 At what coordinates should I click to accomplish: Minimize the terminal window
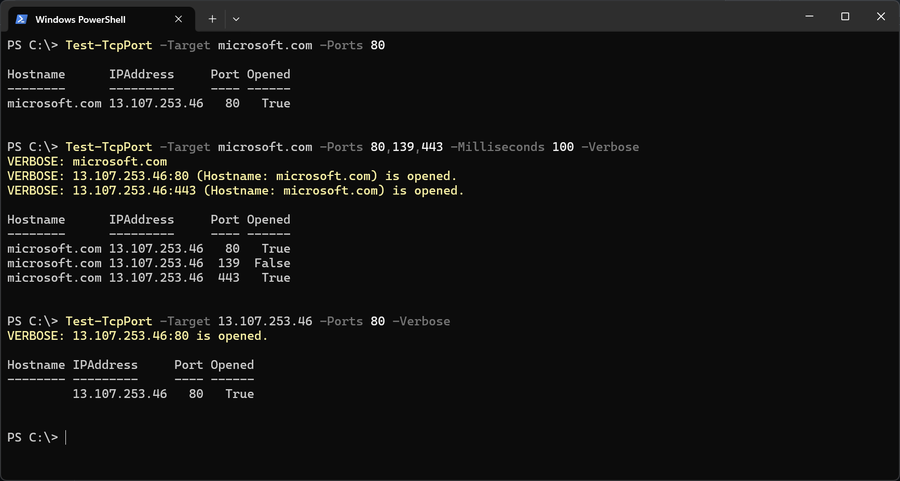coord(809,17)
